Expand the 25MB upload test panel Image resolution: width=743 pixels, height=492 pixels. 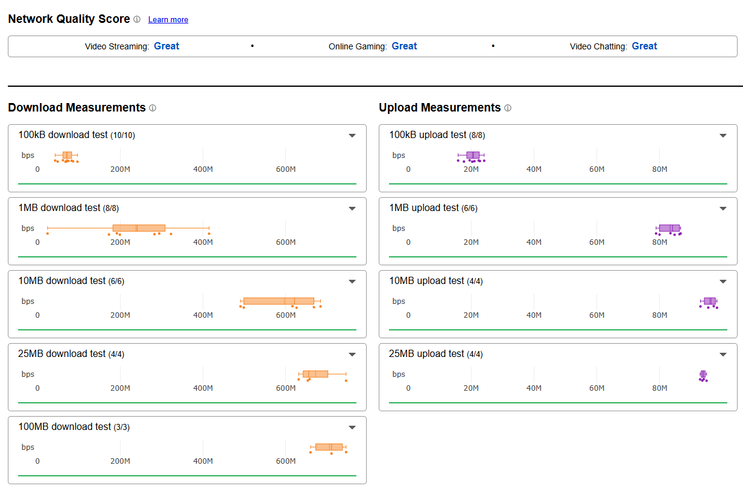tap(723, 354)
